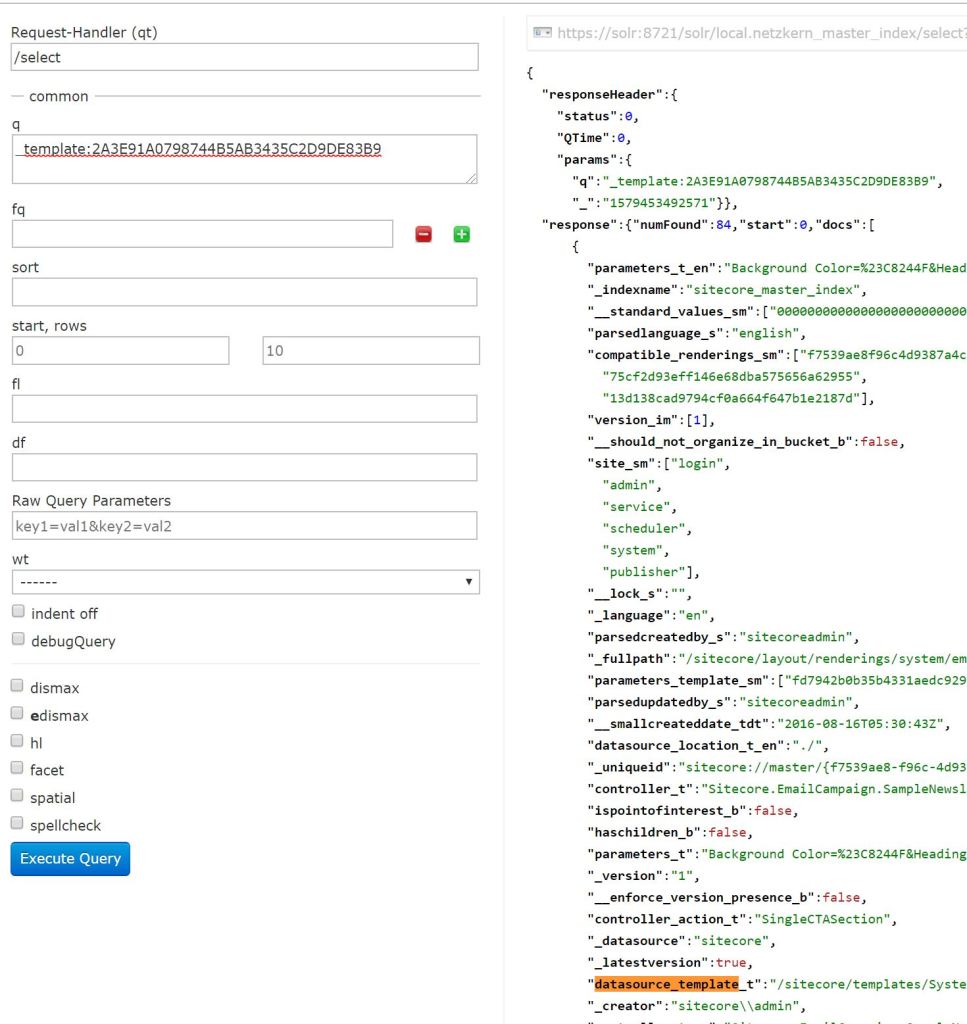Open the wt response format dropdown
This screenshot has height=1024, width=967.
[x=245, y=582]
